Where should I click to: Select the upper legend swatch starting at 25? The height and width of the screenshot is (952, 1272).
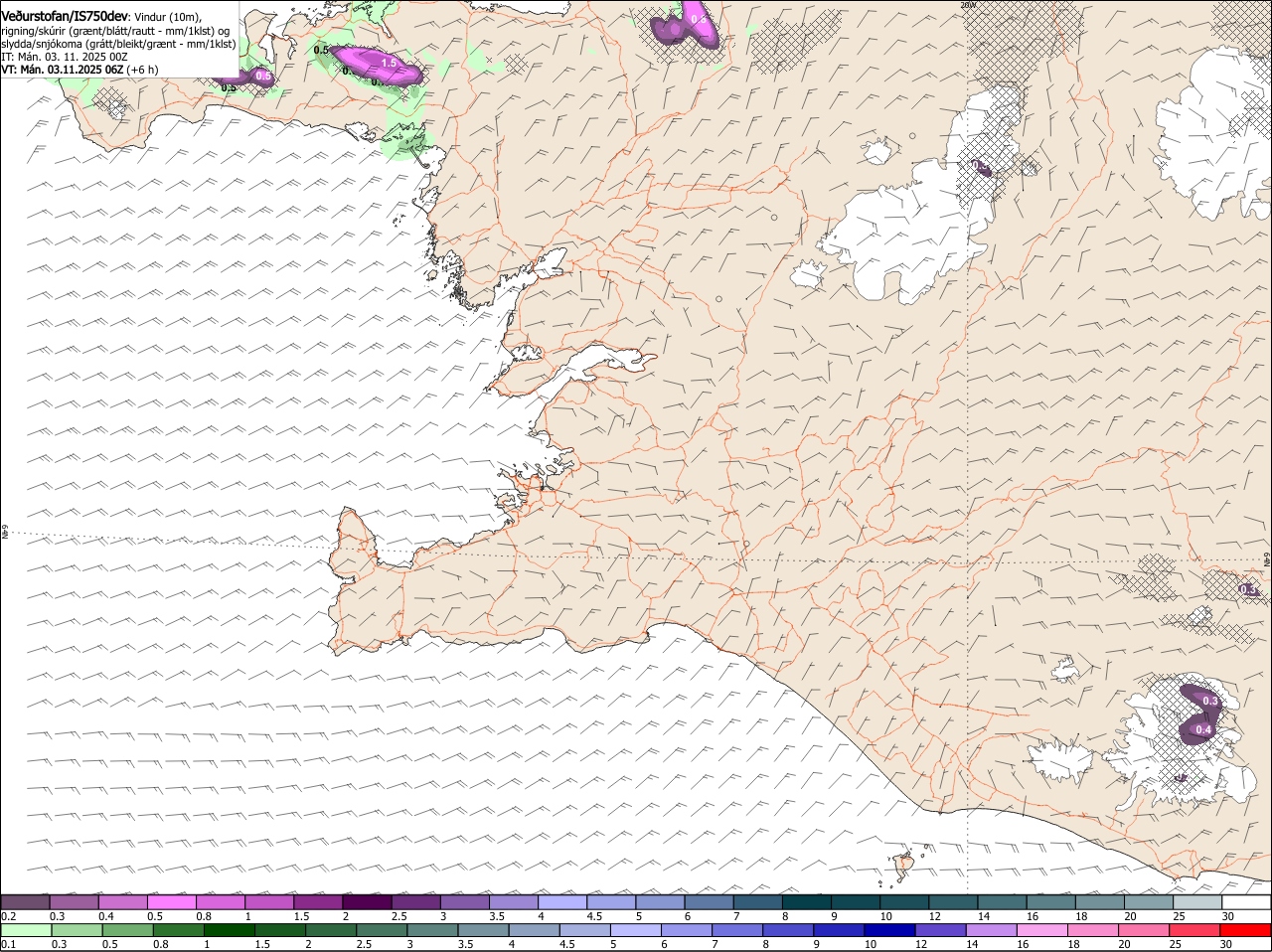1197,901
